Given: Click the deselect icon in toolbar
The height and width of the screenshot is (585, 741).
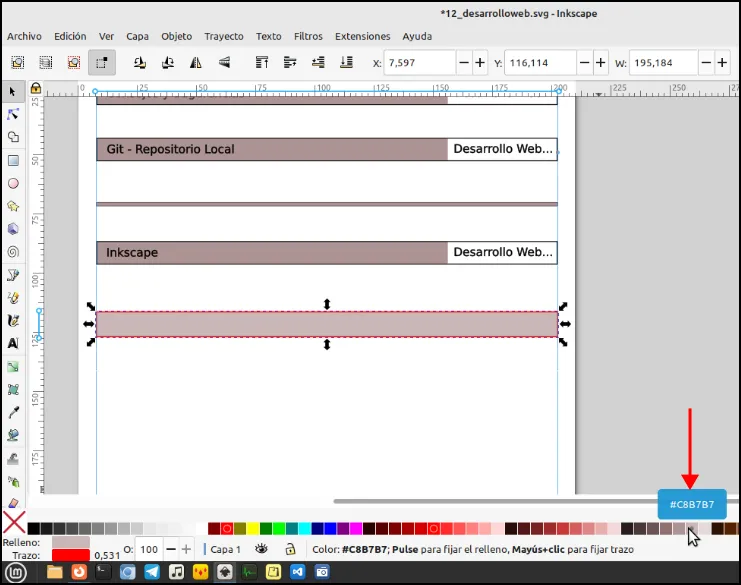Looking at the screenshot, I should coord(74,62).
